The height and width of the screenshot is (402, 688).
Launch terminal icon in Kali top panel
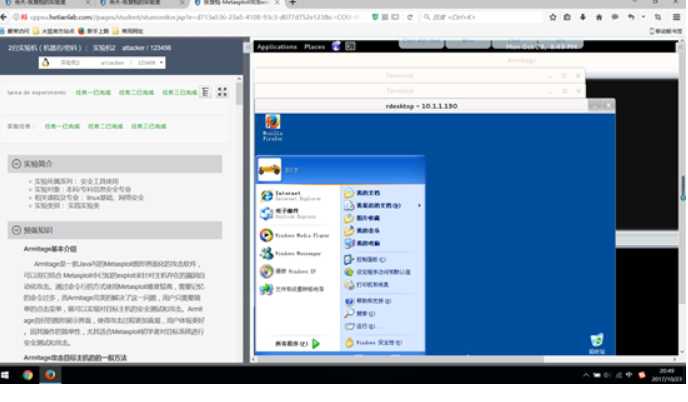tap(350, 46)
